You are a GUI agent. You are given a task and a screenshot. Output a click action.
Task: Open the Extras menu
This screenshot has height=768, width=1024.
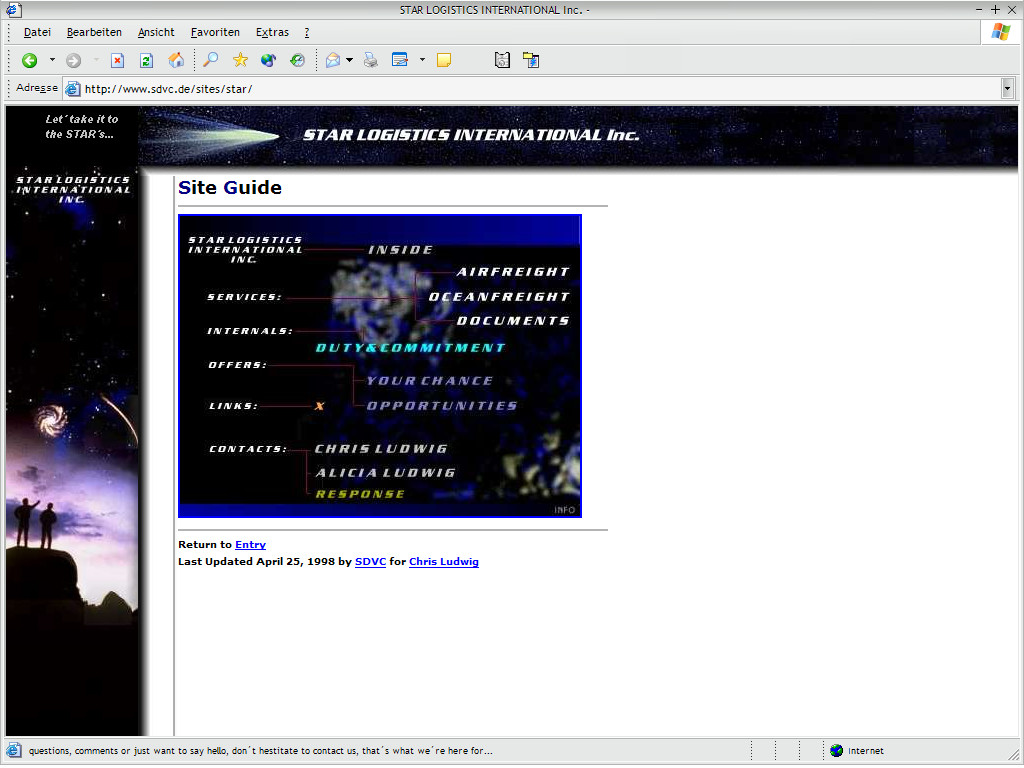click(272, 32)
